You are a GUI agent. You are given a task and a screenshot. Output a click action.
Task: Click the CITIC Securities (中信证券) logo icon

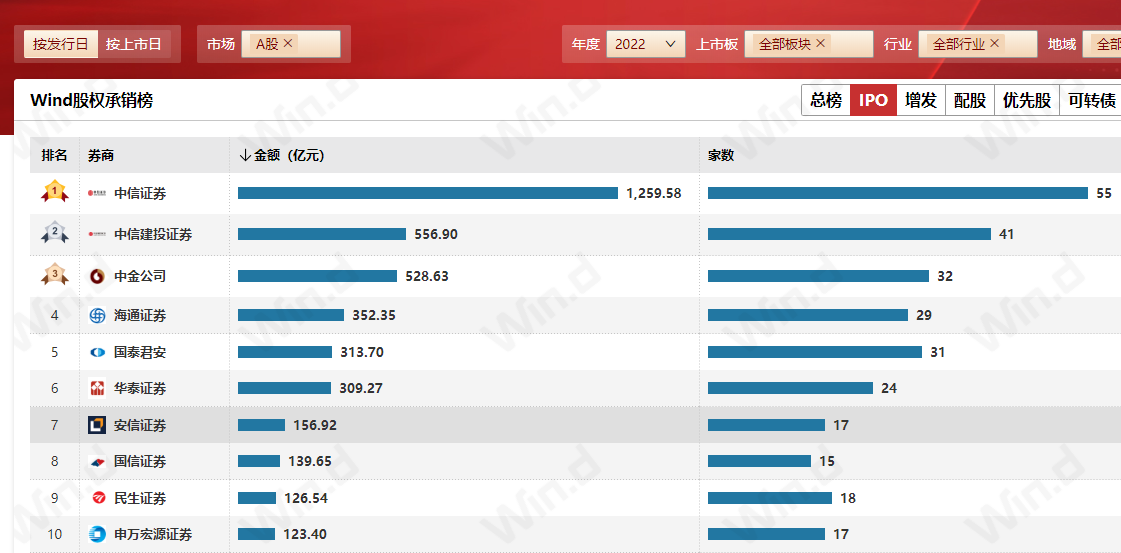click(x=97, y=193)
